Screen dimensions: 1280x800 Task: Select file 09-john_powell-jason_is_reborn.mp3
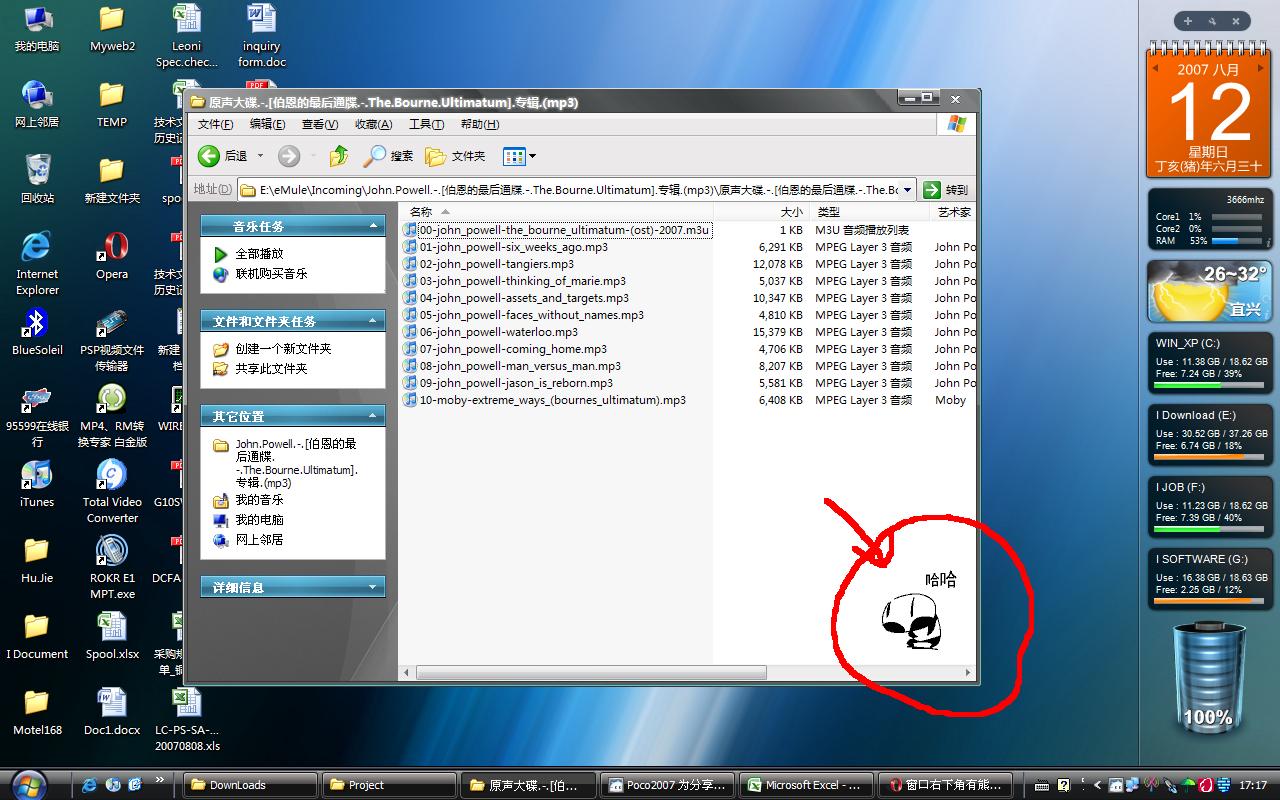[508, 383]
